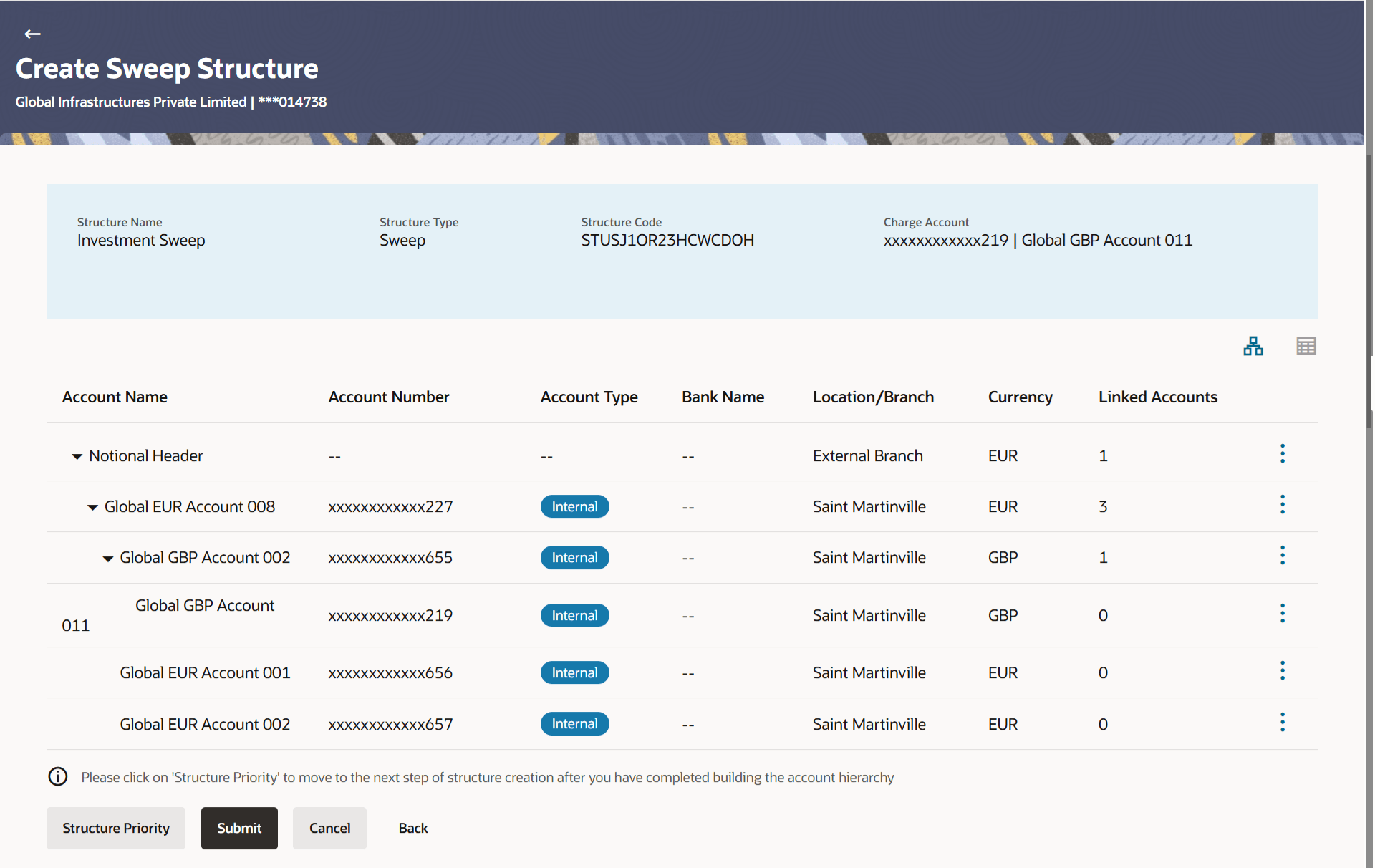1375x868 pixels.
Task: Open kebab menu for Global GBP Account 011
Action: (x=1282, y=614)
